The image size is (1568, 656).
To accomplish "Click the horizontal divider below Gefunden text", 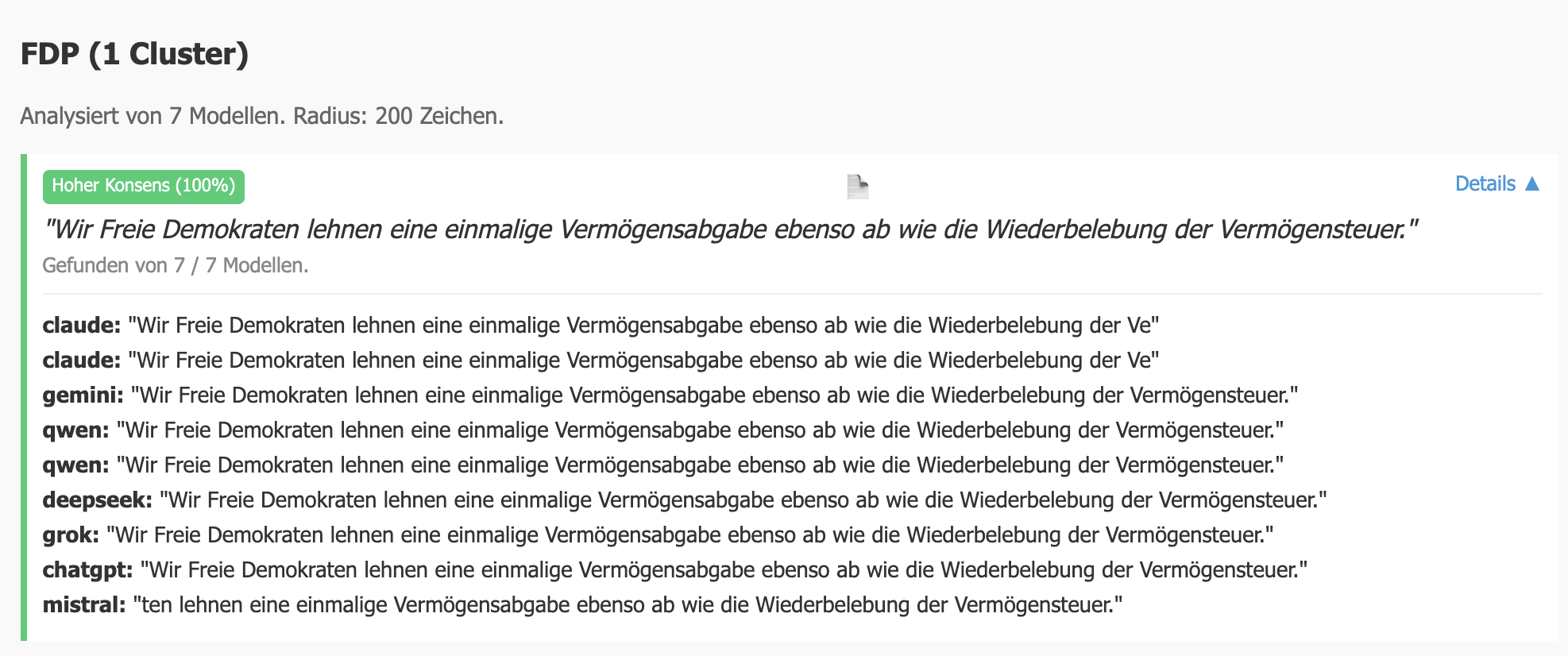I will 792,294.
